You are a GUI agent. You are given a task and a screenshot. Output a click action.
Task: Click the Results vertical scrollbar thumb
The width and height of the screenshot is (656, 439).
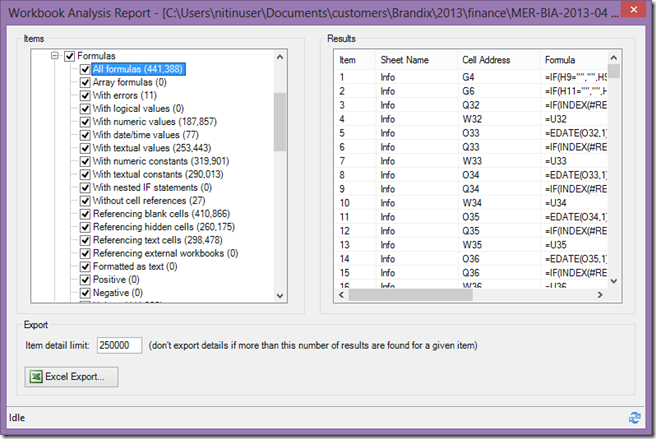tap(614, 71)
